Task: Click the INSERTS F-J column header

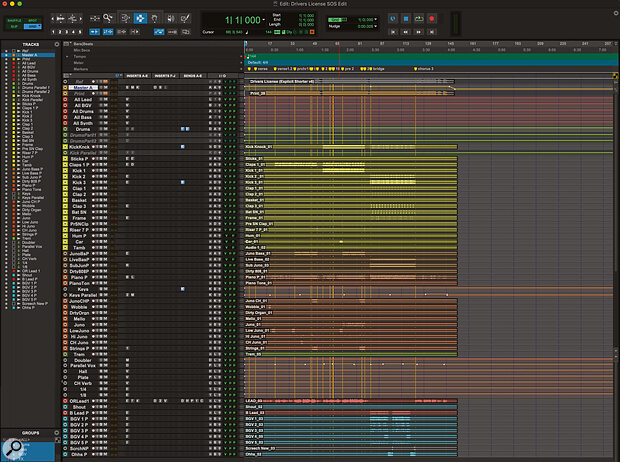Action: tap(165, 76)
